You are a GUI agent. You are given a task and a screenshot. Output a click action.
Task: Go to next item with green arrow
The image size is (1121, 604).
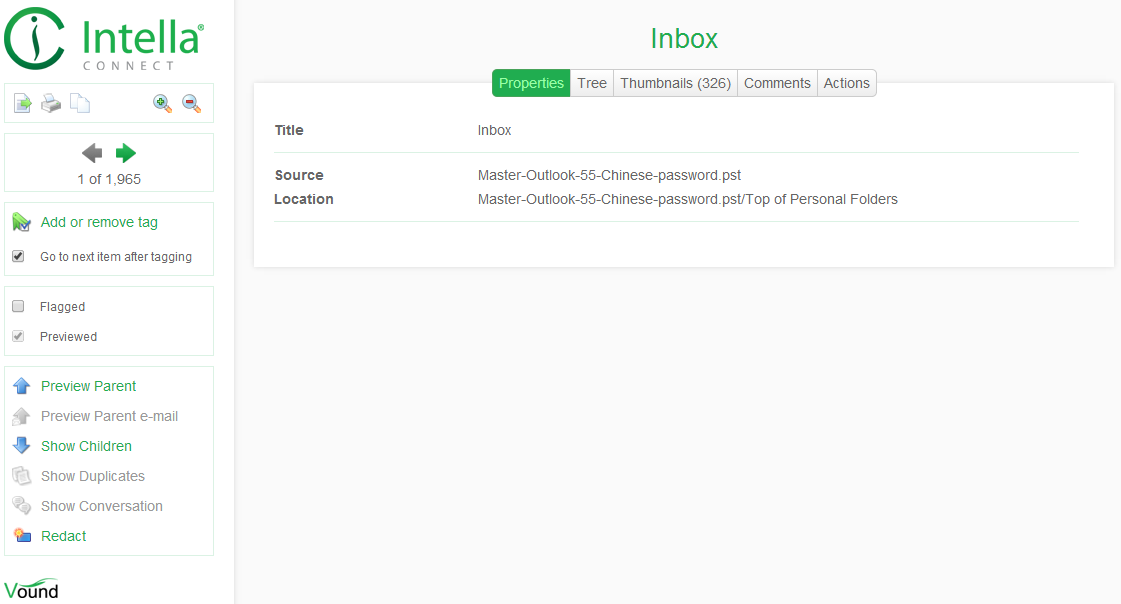[x=126, y=153]
